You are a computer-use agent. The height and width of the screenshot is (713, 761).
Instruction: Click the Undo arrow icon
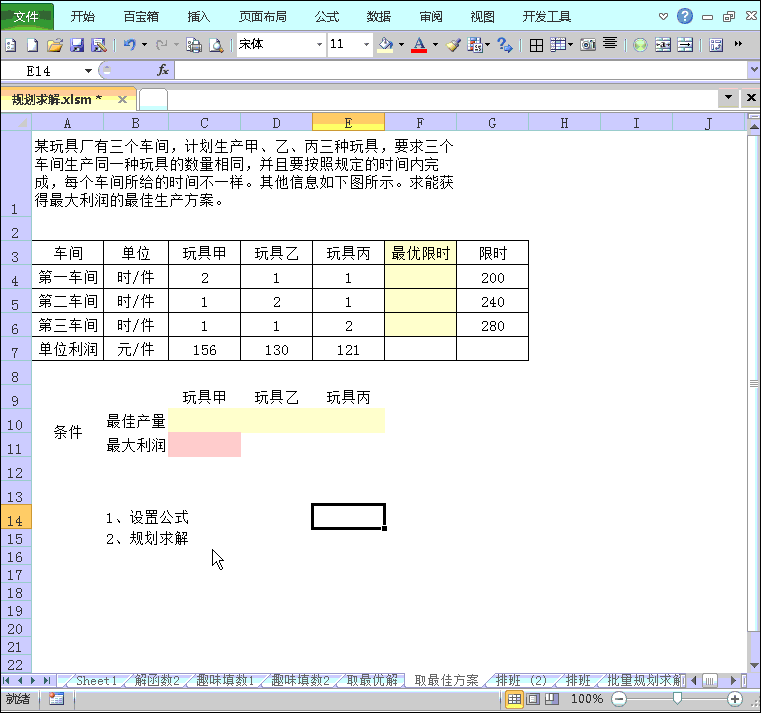(129, 45)
